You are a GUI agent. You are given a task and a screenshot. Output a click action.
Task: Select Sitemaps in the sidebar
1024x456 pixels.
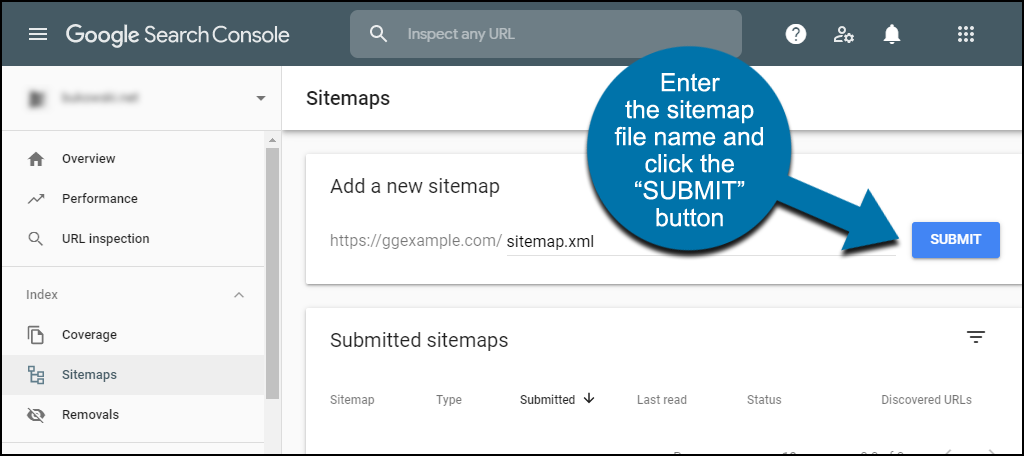[133, 375]
